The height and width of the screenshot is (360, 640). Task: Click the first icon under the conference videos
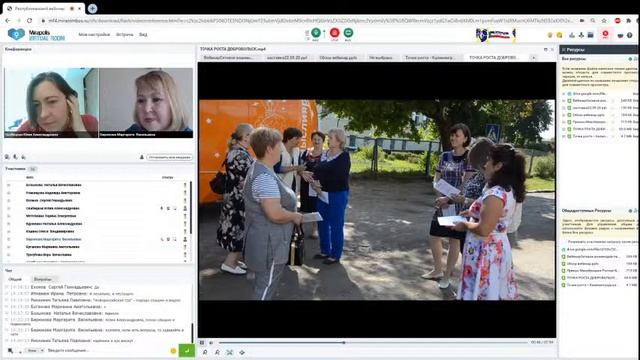[x=7, y=157]
